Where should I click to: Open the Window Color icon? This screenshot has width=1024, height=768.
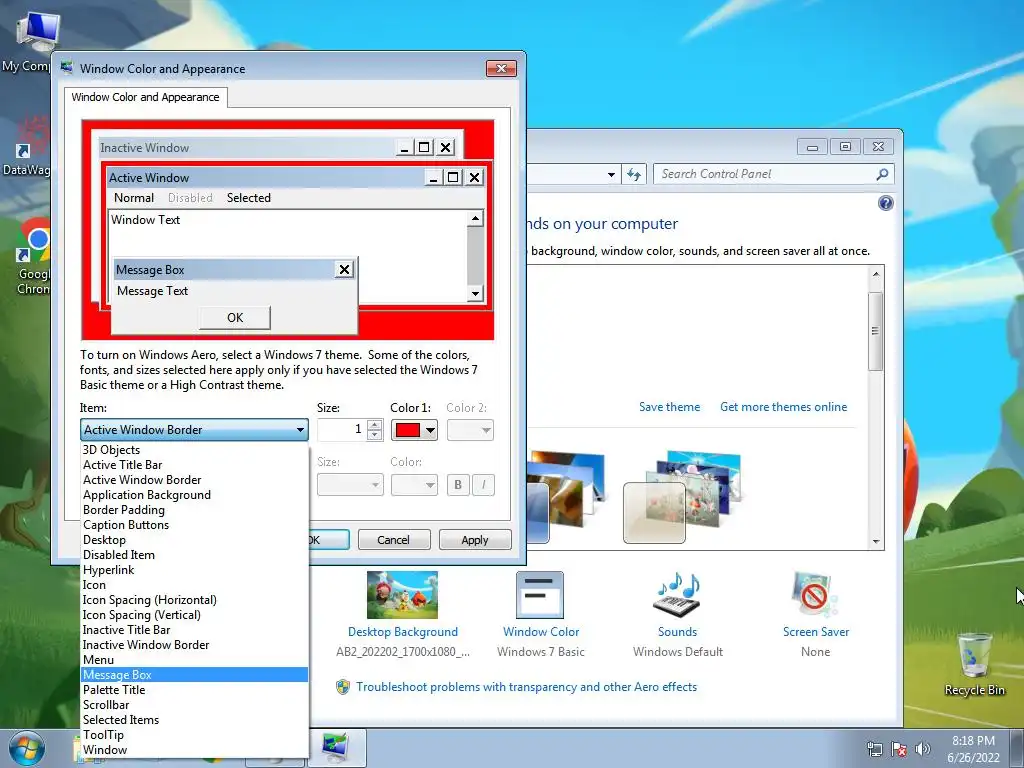540,595
